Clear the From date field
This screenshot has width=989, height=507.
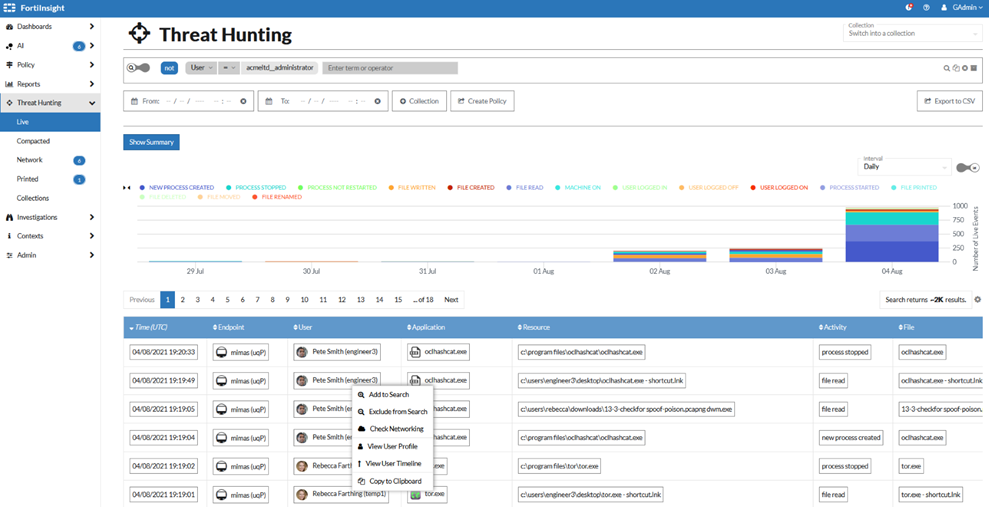pos(243,101)
